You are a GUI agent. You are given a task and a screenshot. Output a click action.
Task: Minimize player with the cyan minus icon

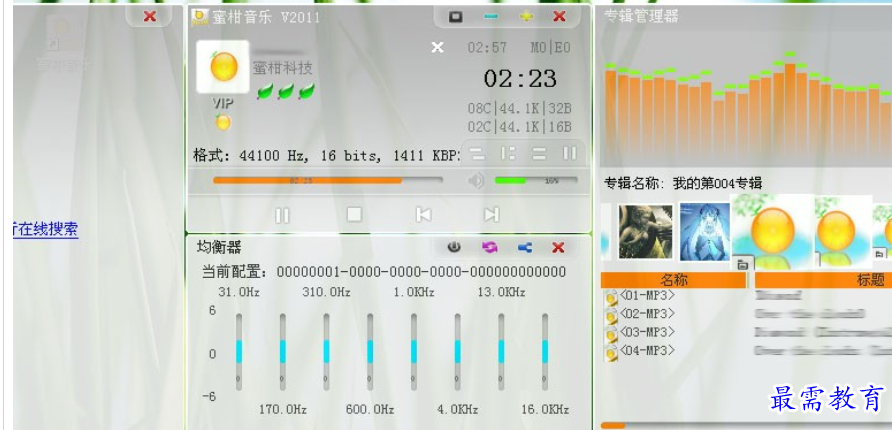tap(490, 16)
